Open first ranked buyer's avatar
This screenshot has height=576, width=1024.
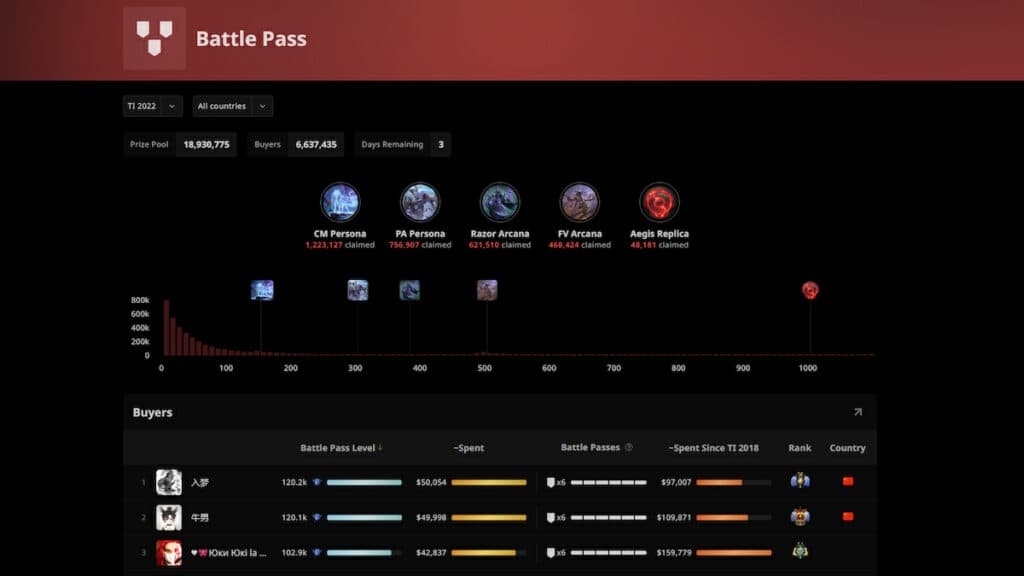point(169,482)
